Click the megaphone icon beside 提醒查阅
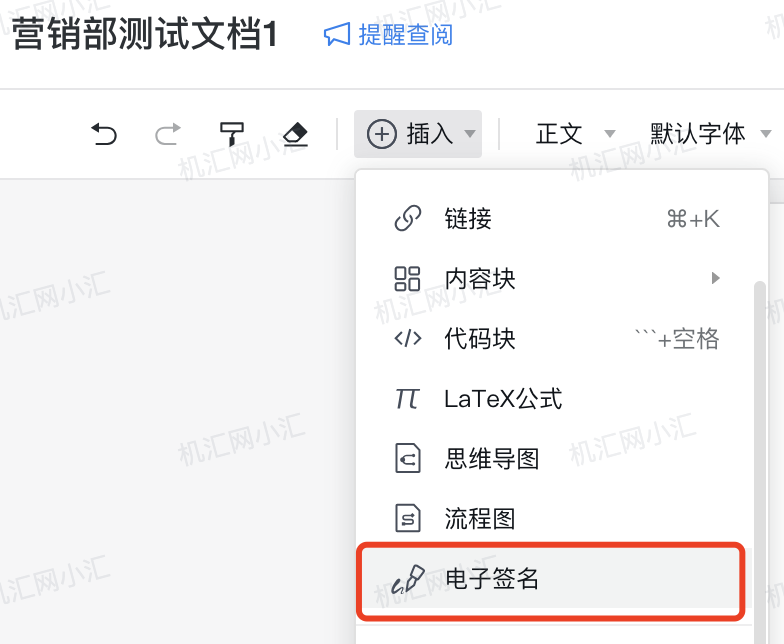The height and width of the screenshot is (644, 784). click(x=337, y=34)
